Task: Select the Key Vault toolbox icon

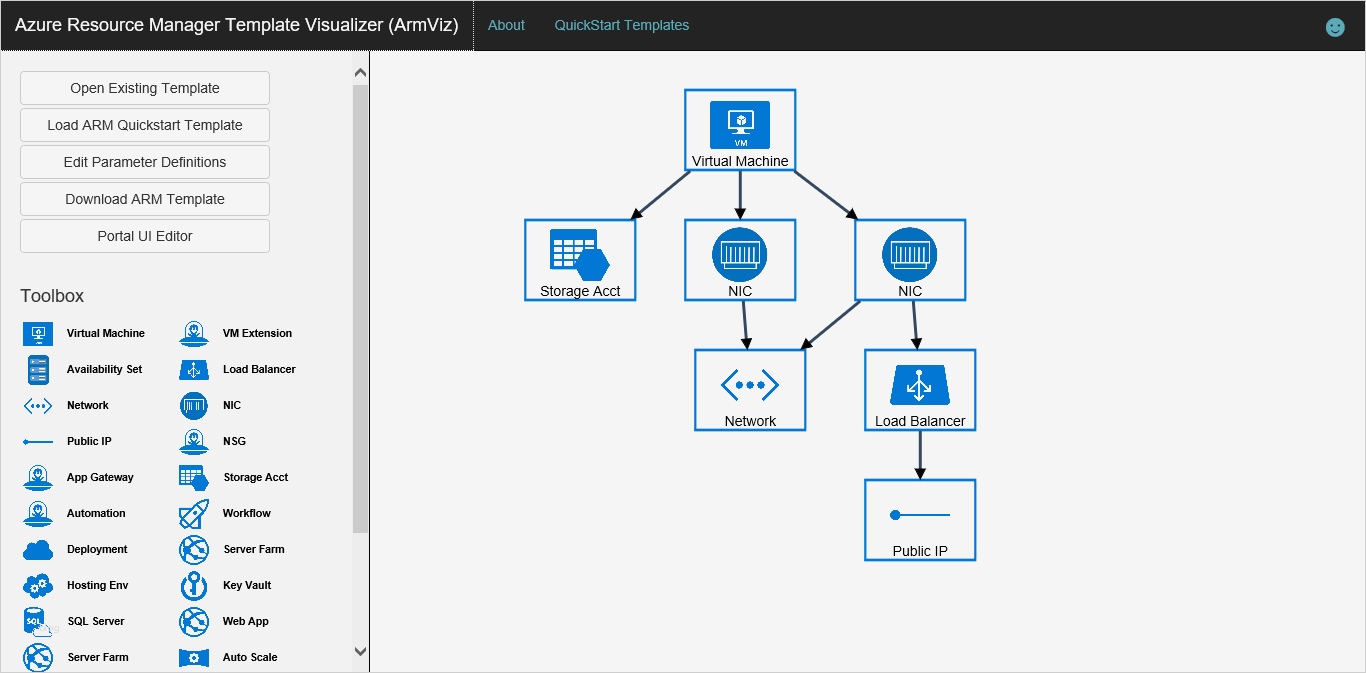Action: click(x=194, y=585)
